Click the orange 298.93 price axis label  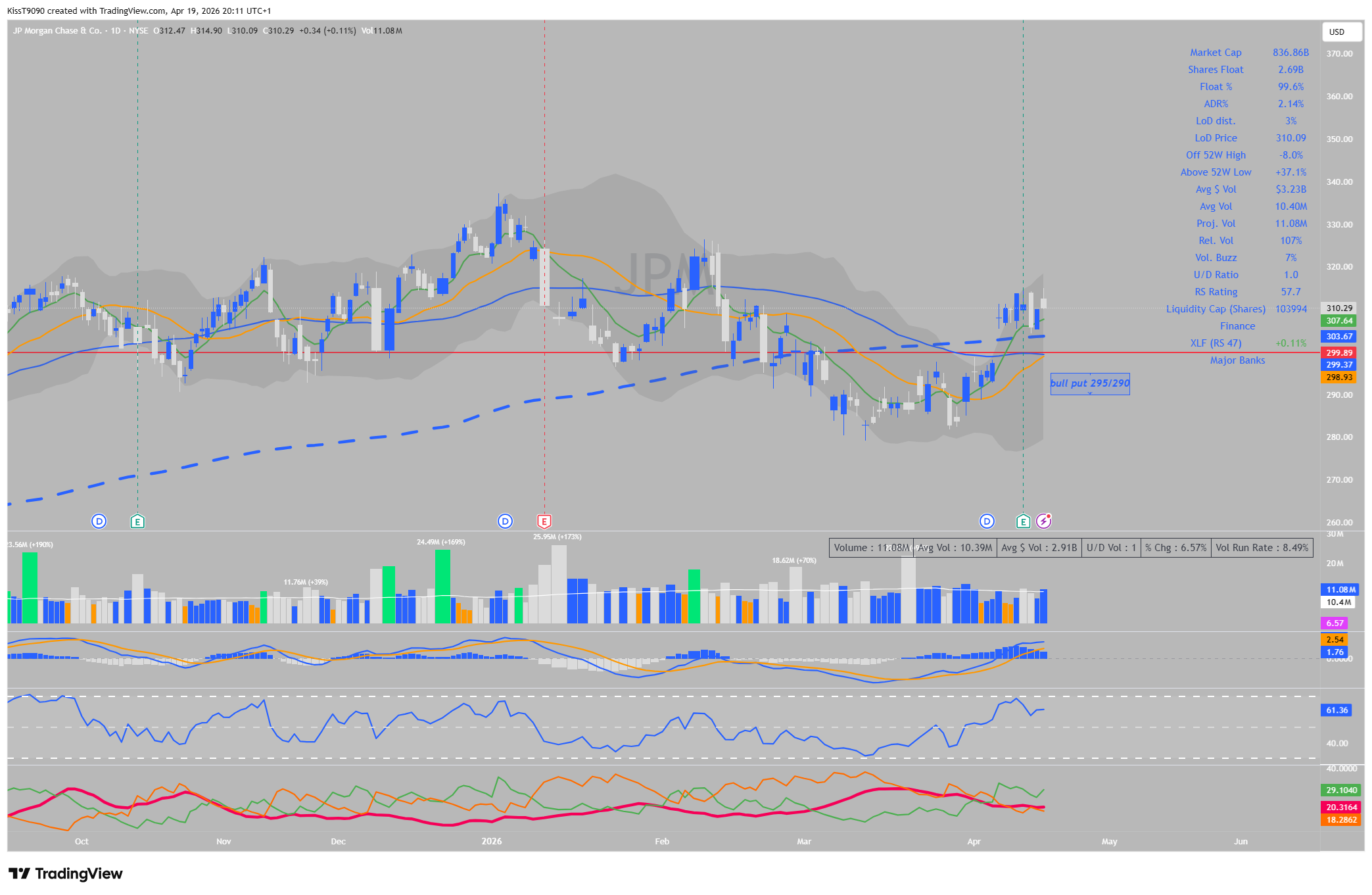pyautogui.click(x=1338, y=377)
